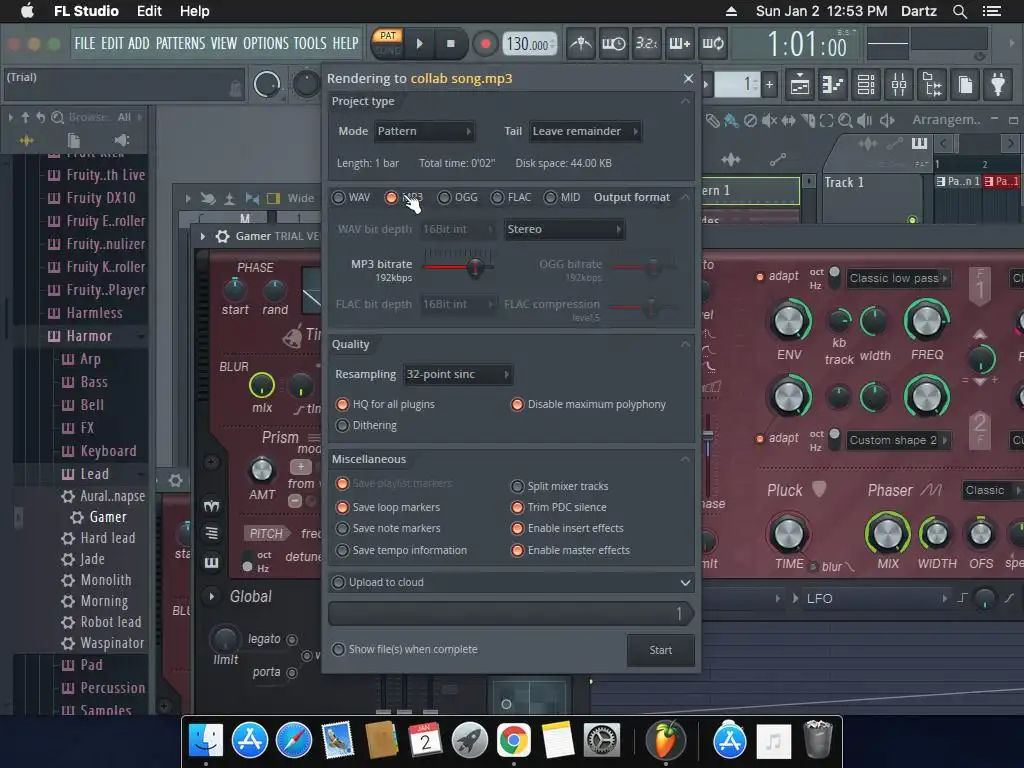Enable Save note markers option
This screenshot has width=1024, height=768.
point(342,528)
